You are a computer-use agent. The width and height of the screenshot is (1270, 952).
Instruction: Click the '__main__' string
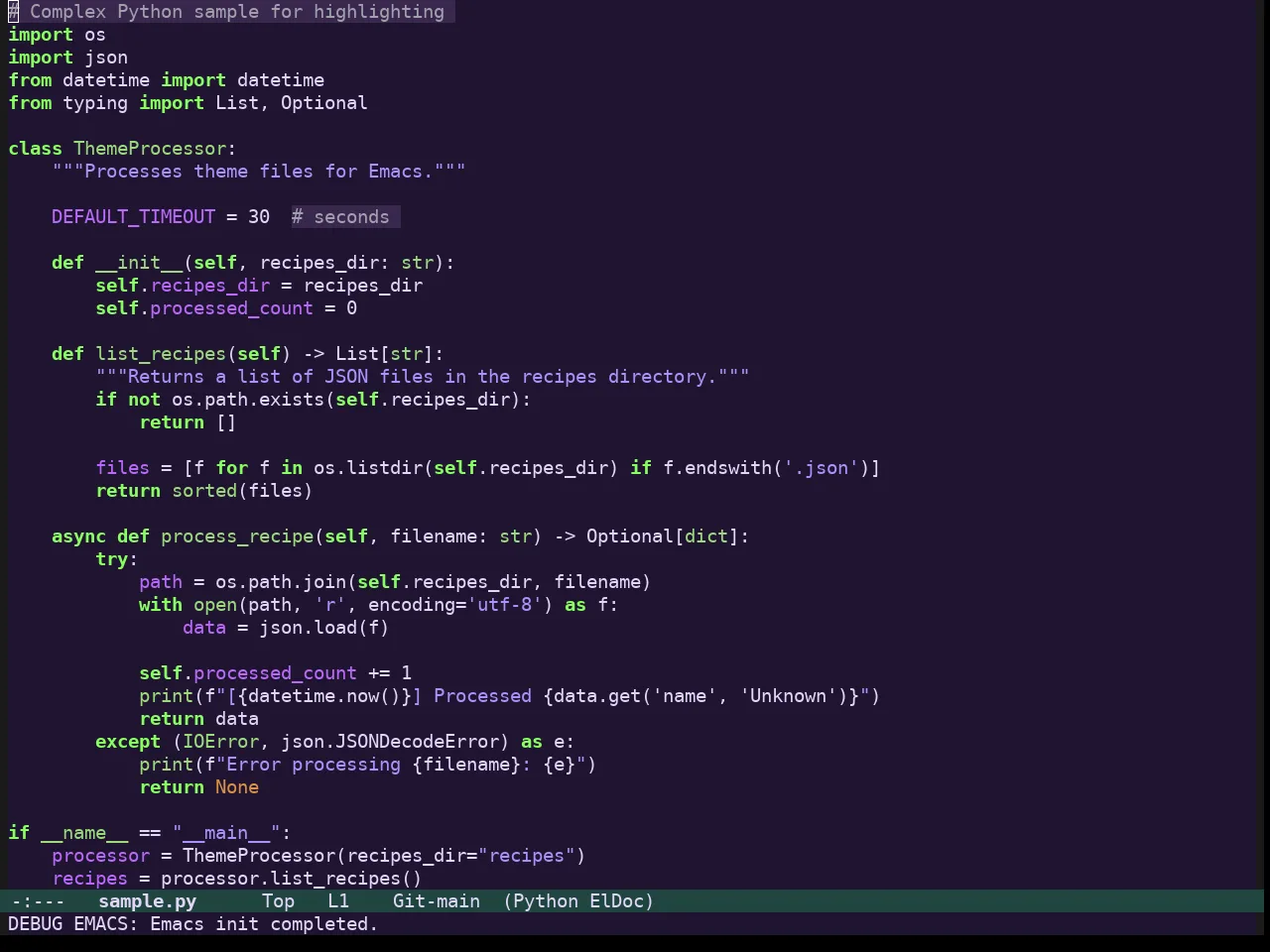(226, 833)
